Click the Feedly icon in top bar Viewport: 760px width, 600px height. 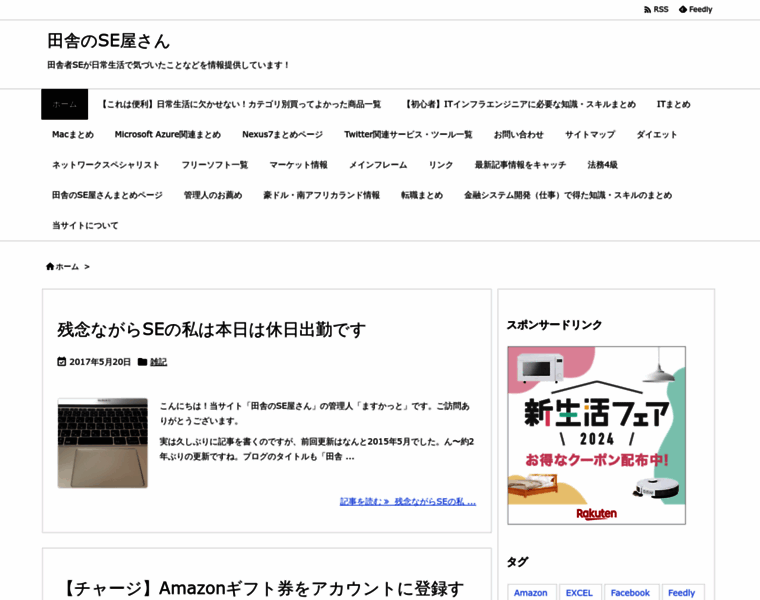click(683, 9)
